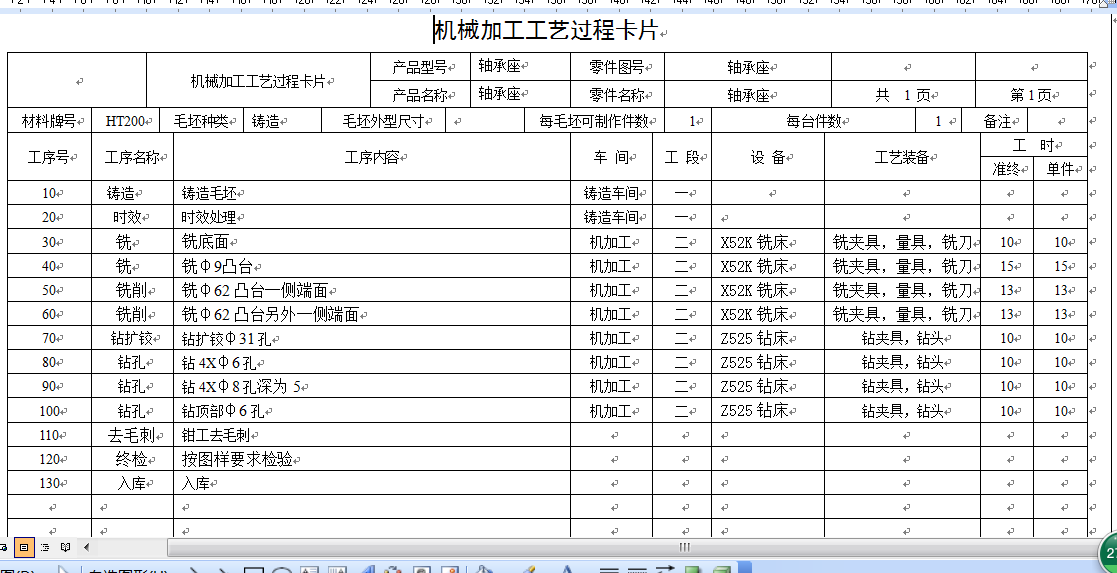Click the 时效处理 process content

pyautogui.click(x=210, y=217)
